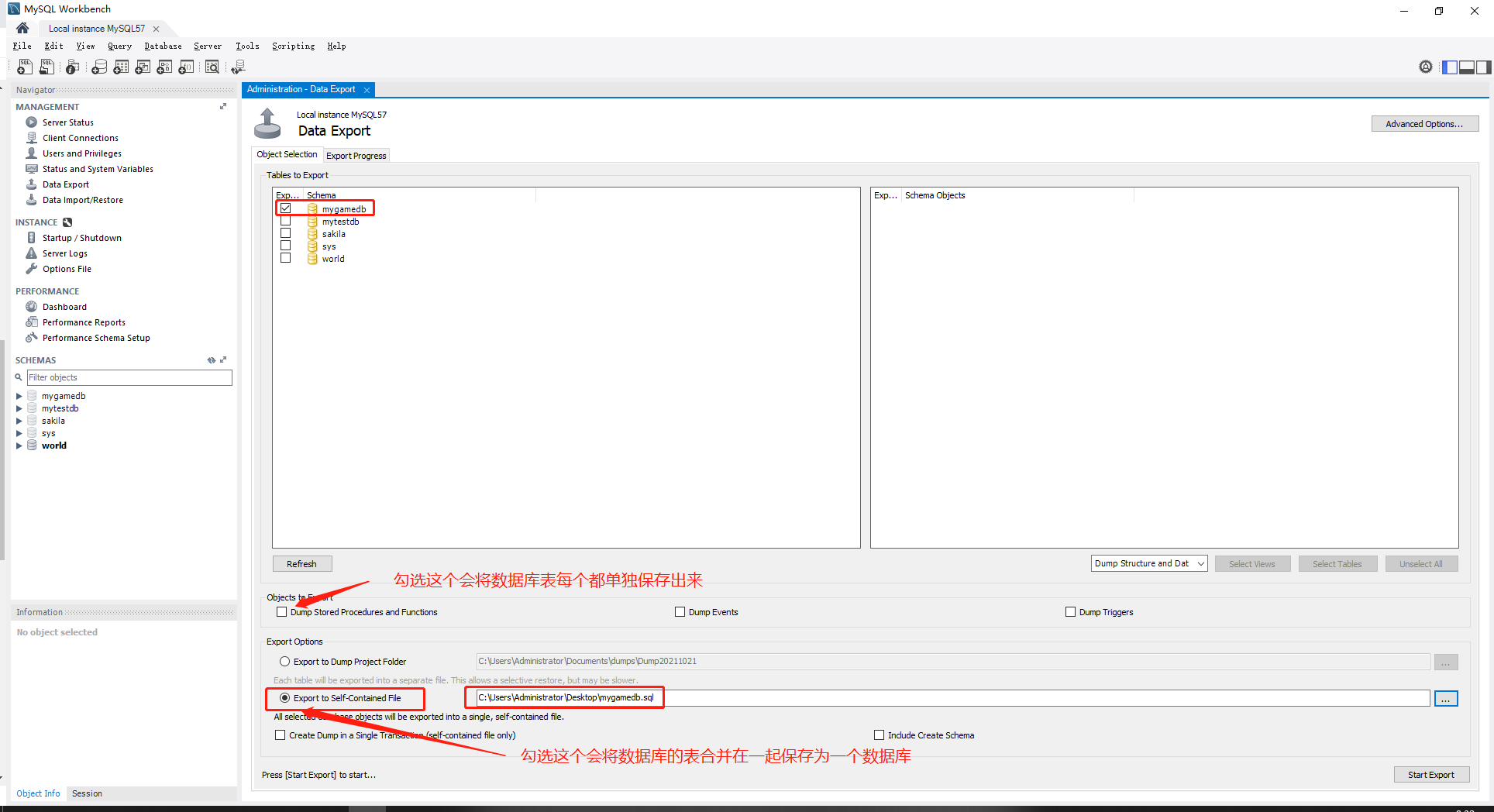Toggle the sidebar visibility icon
Image resolution: width=1494 pixels, height=812 pixels.
pyautogui.click(x=1450, y=67)
